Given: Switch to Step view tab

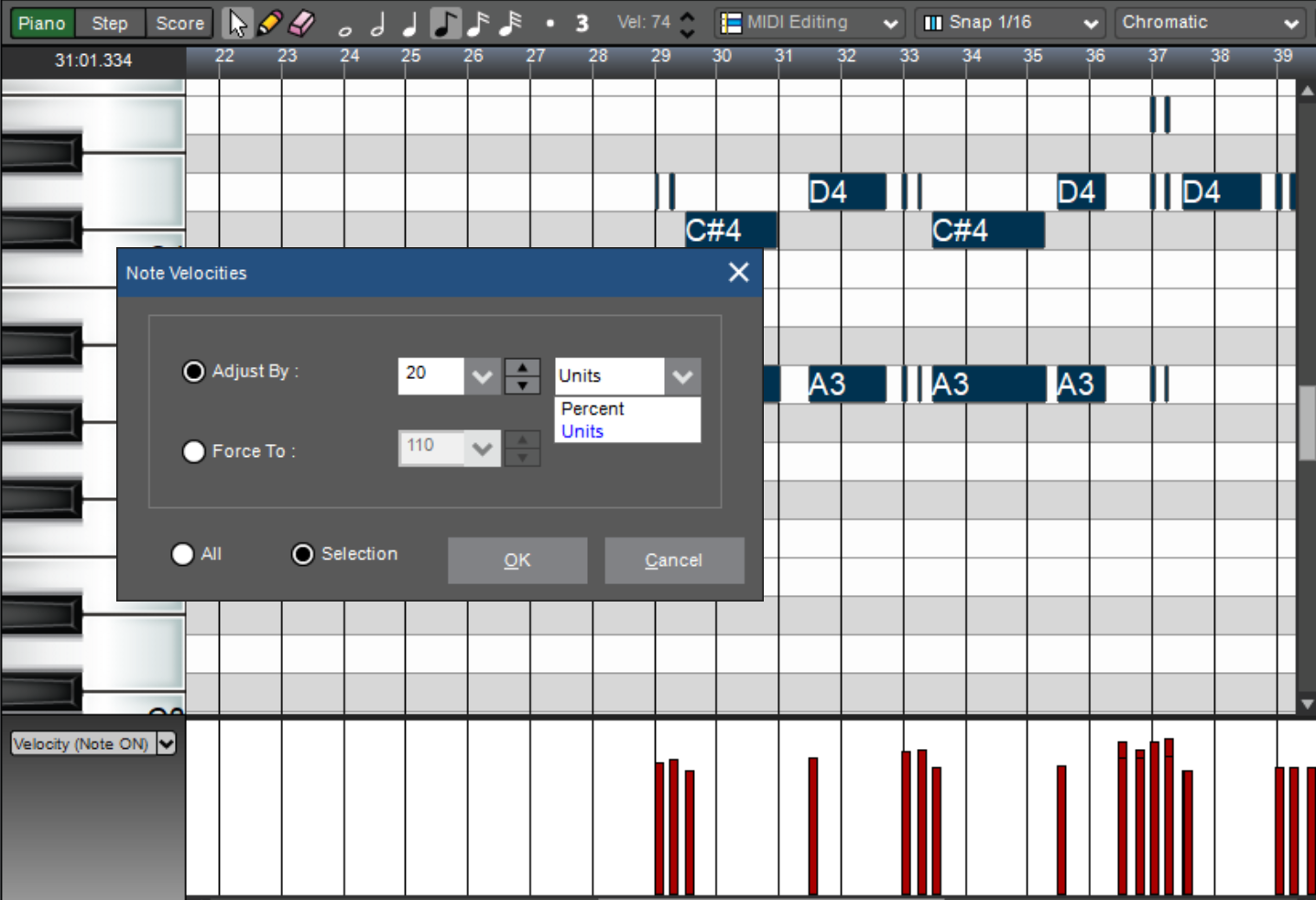Looking at the screenshot, I should (109, 23).
